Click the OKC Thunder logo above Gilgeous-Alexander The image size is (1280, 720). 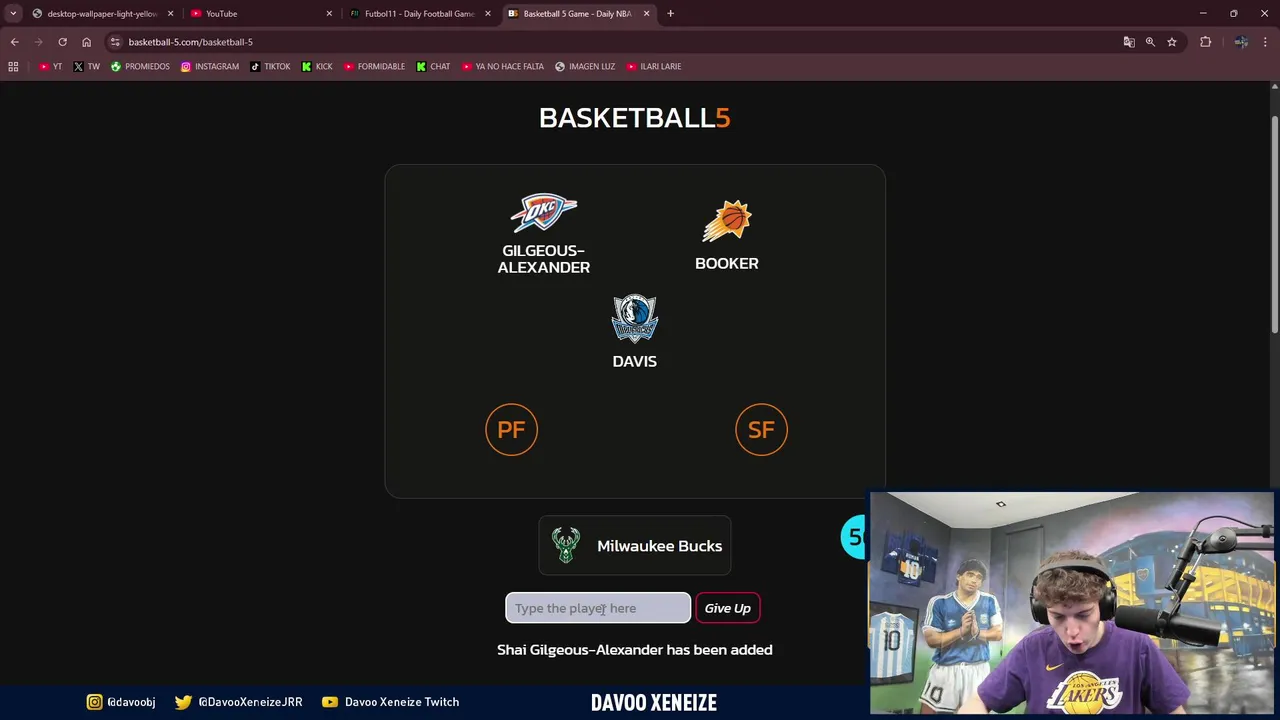tap(544, 213)
